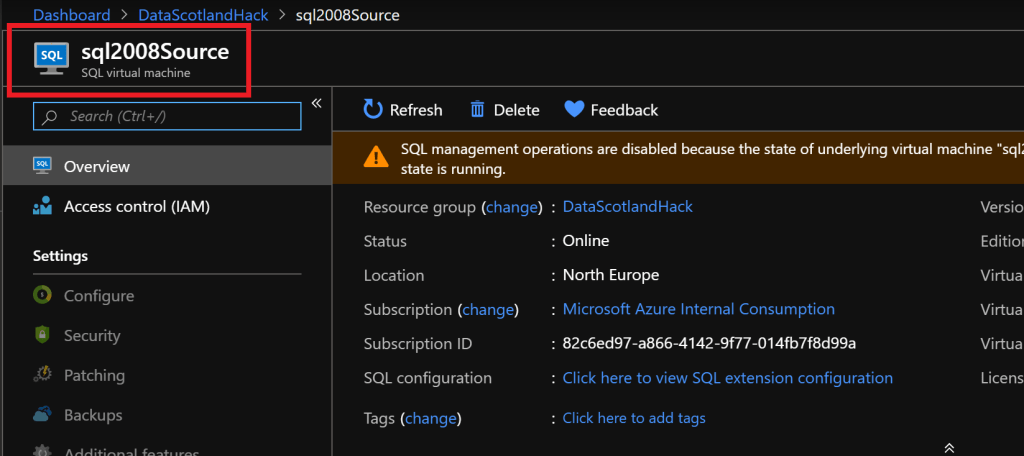Open DataScotlandHack breadcrumb link
This screenshot has height=456, width=1024.
point(203,15)
